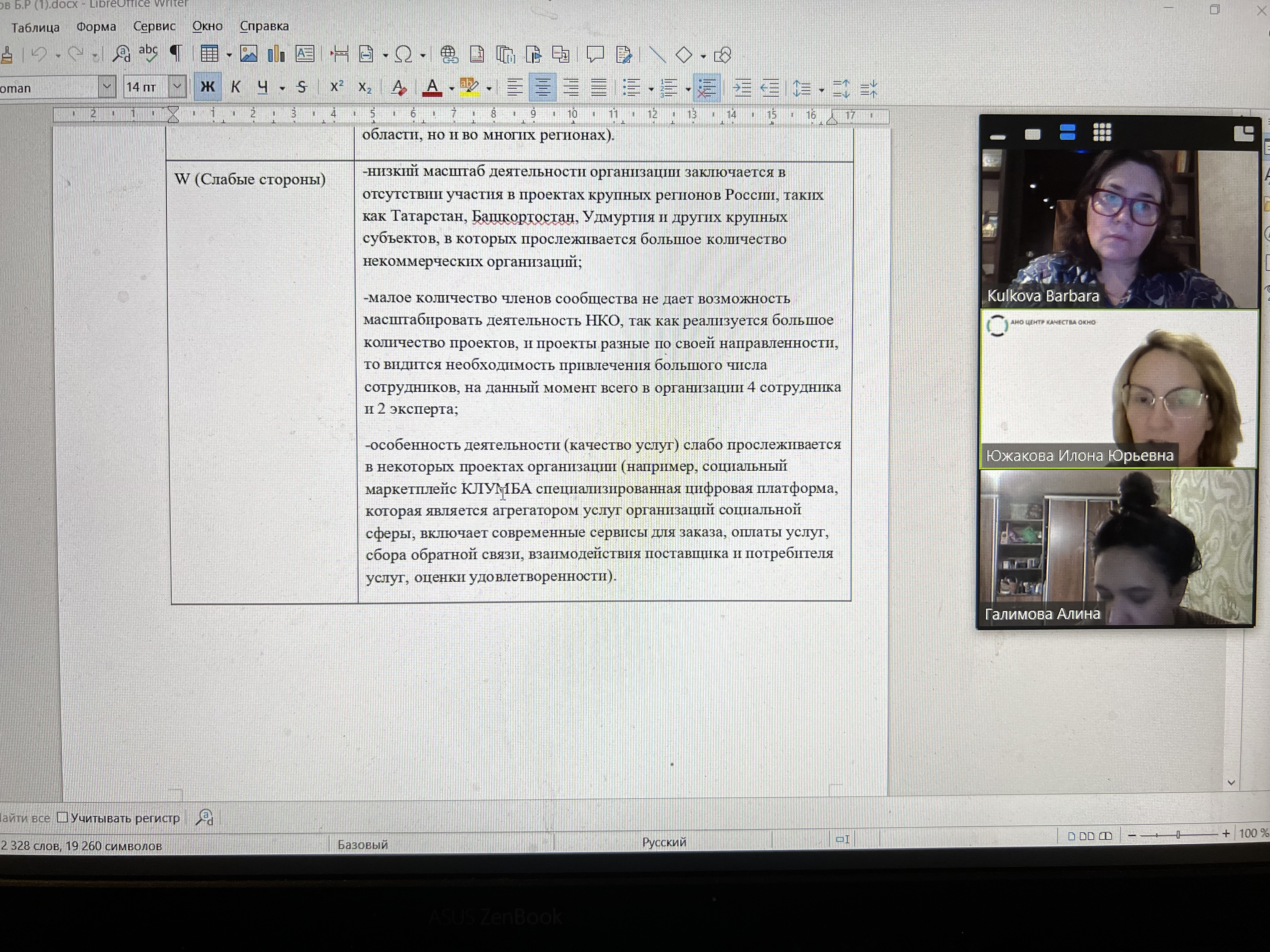Click the Insert Image icon
This screenshot has width=1270, height=952.
click(x=249, y=54)
